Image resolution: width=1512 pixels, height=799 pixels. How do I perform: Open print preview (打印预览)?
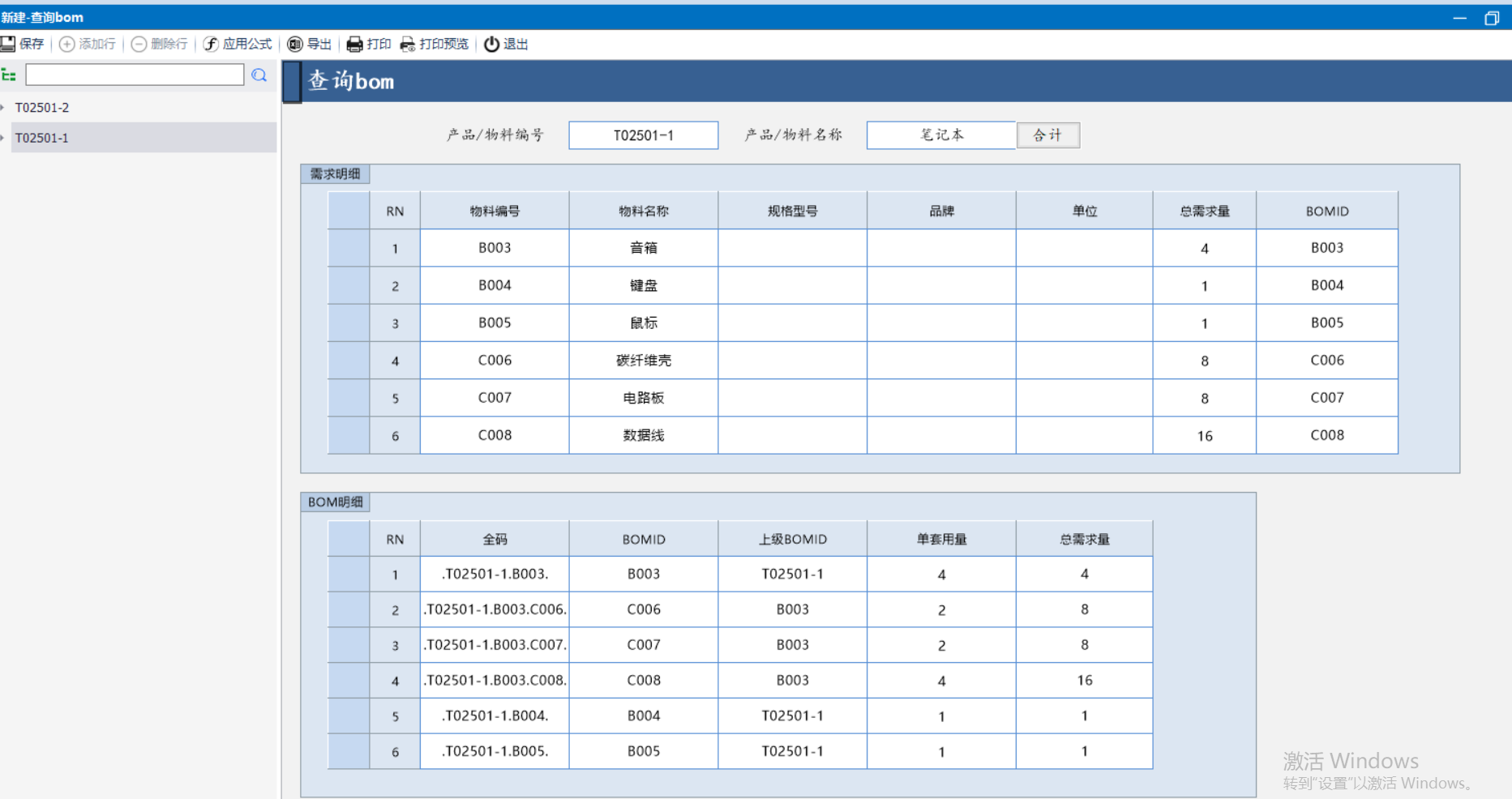point(407,44)
